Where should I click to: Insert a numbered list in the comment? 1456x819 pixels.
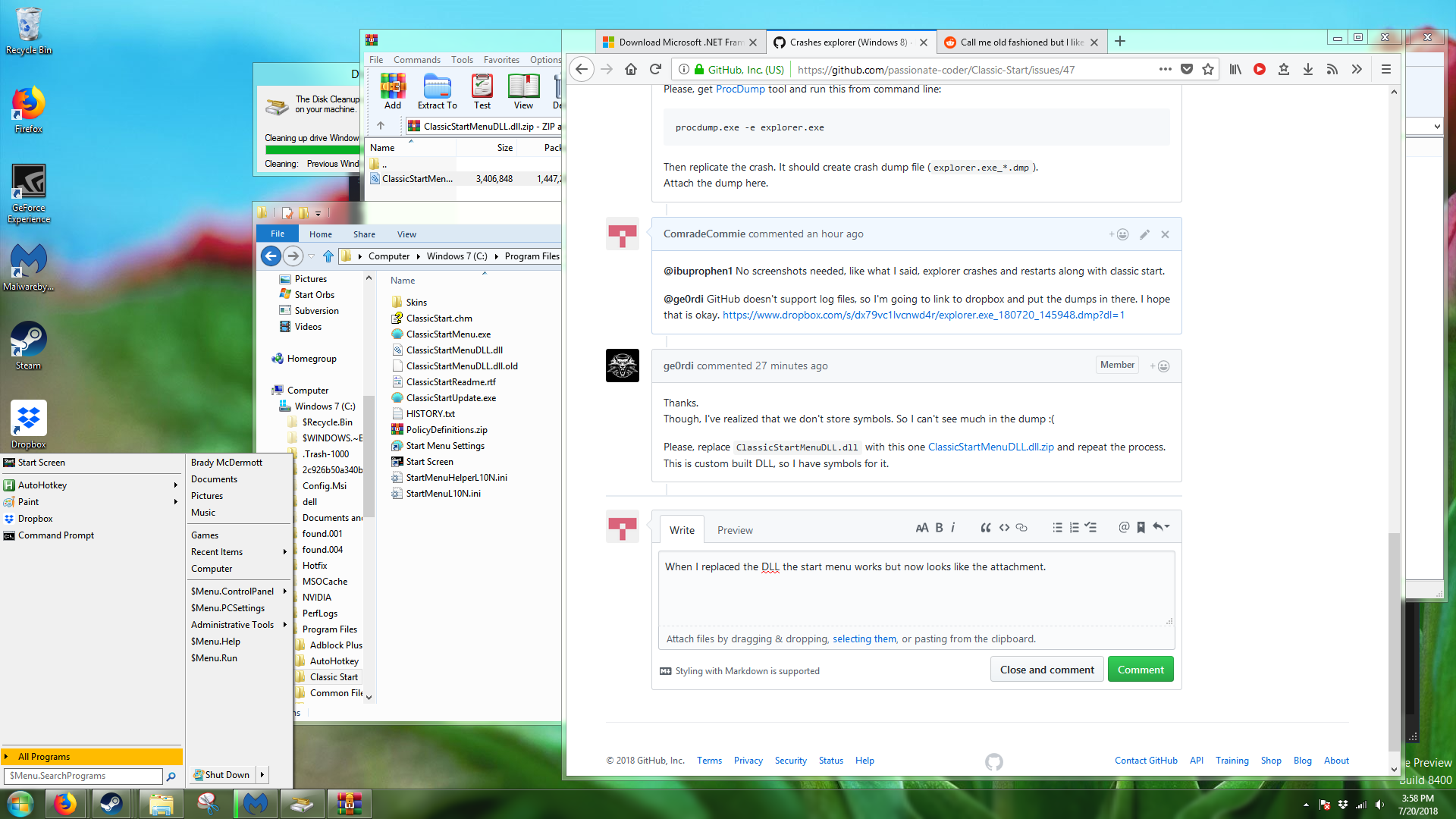(1074, 528)
